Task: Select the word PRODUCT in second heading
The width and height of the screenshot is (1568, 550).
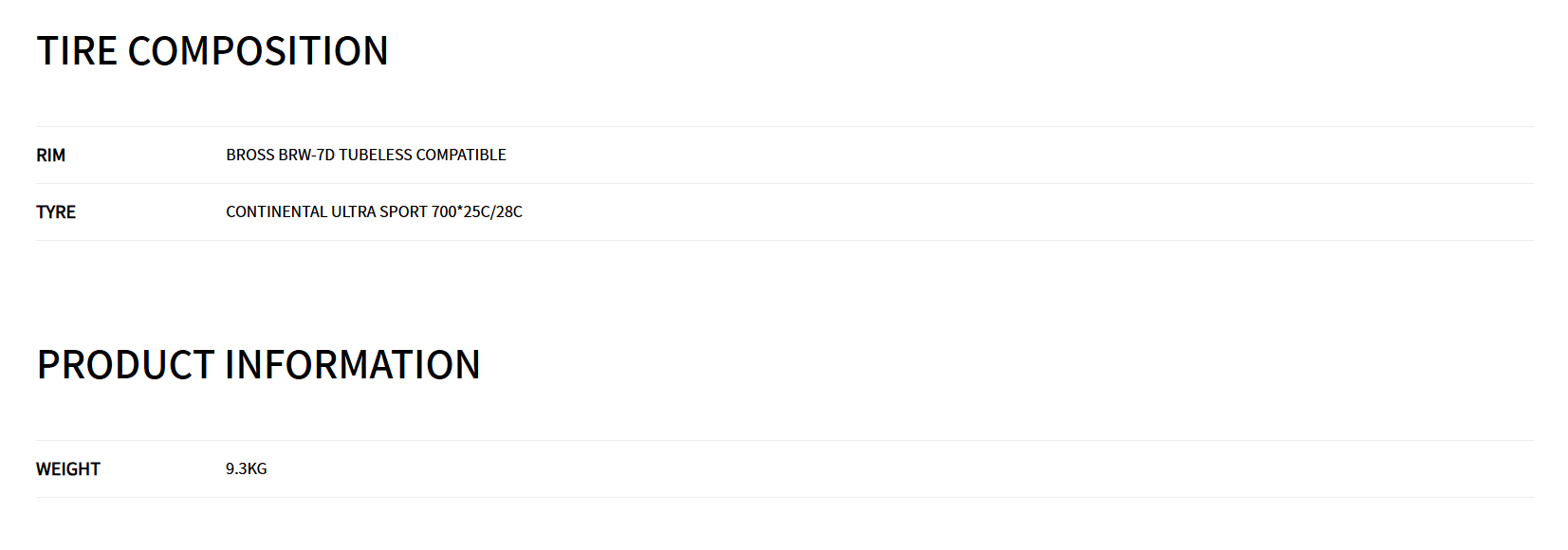Action: point(125,365)
